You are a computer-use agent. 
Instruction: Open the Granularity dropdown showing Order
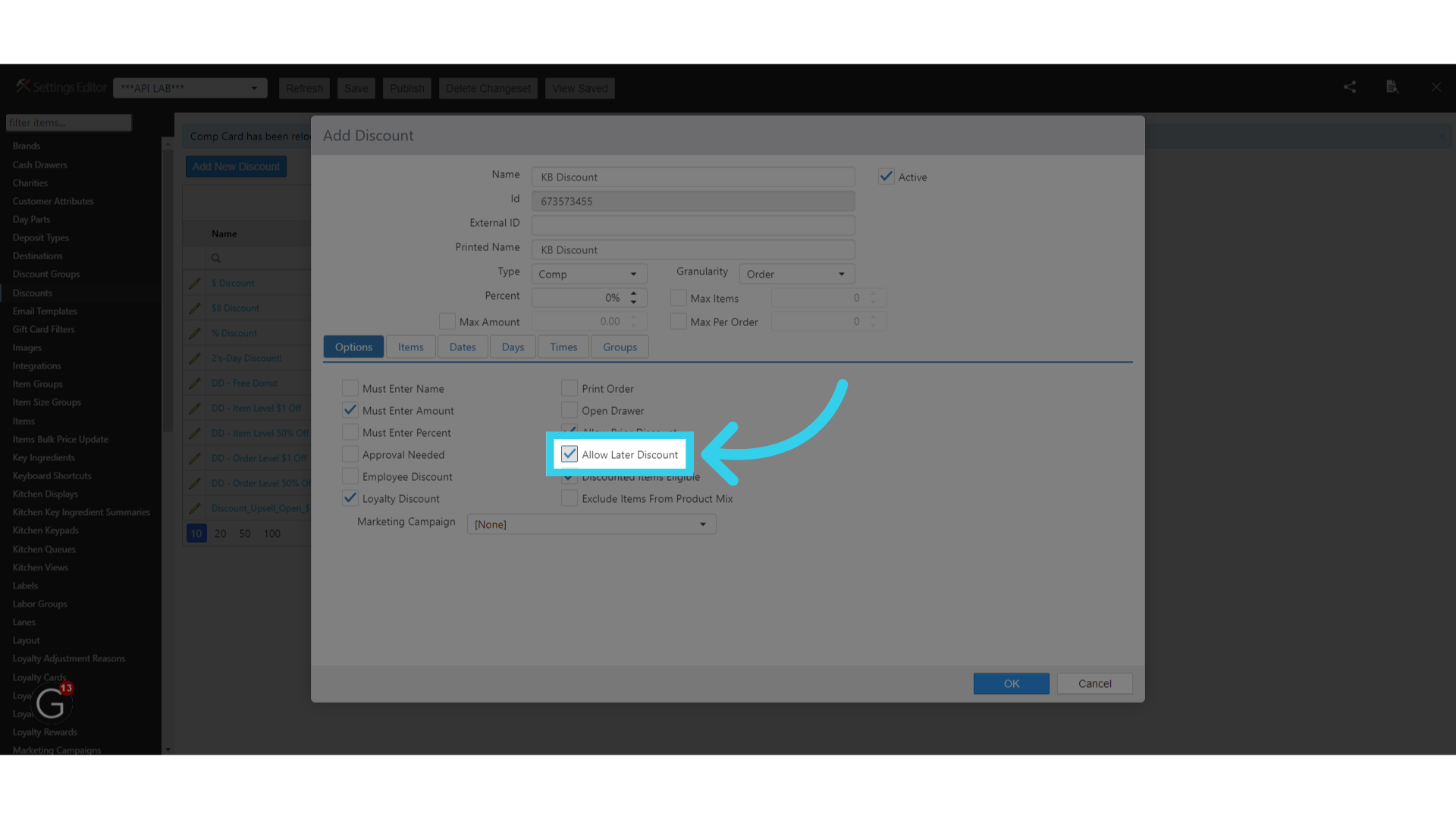797,274
